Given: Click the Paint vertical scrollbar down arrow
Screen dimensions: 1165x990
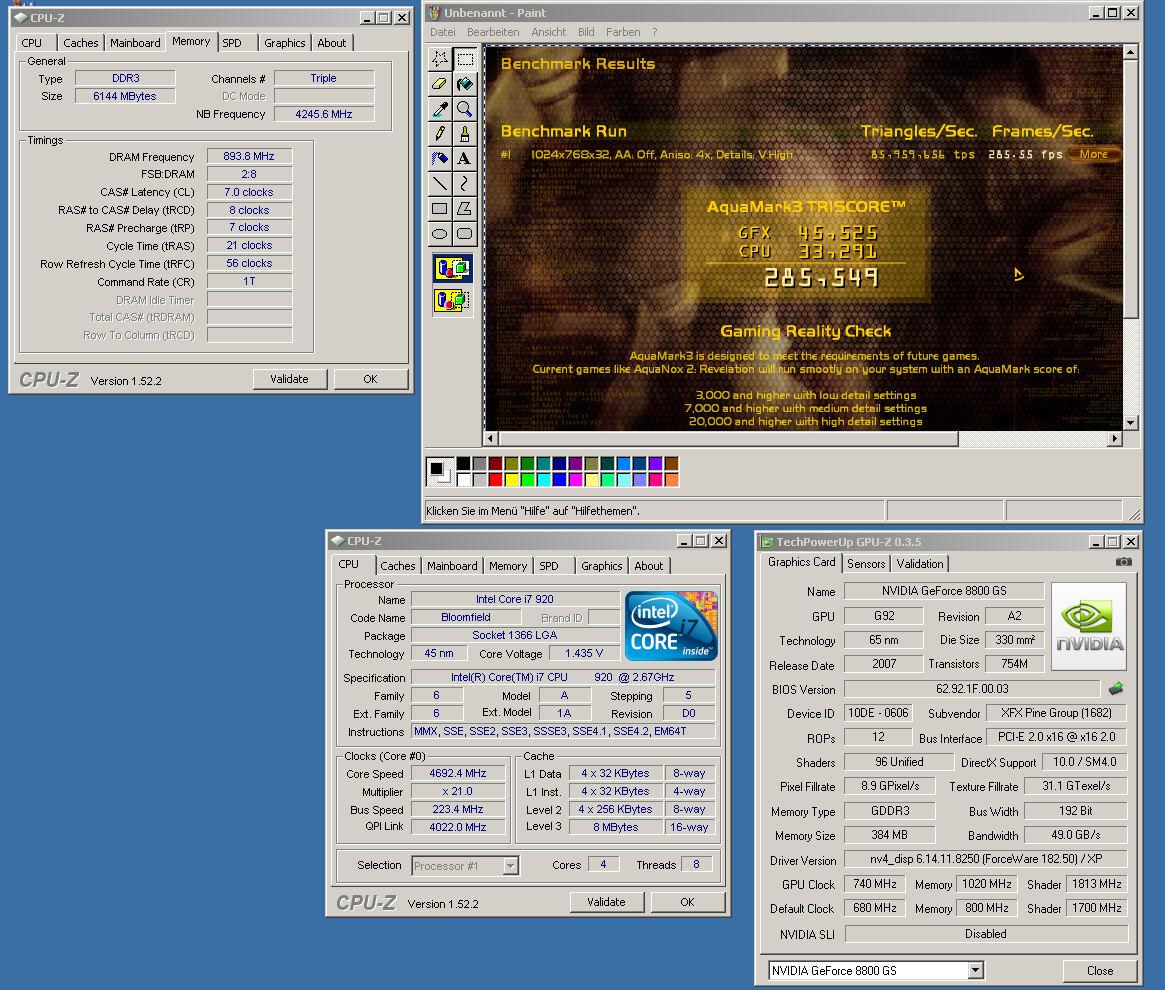Looking at the screenshot, I should pyautogui.click(x=1130, y=423).
